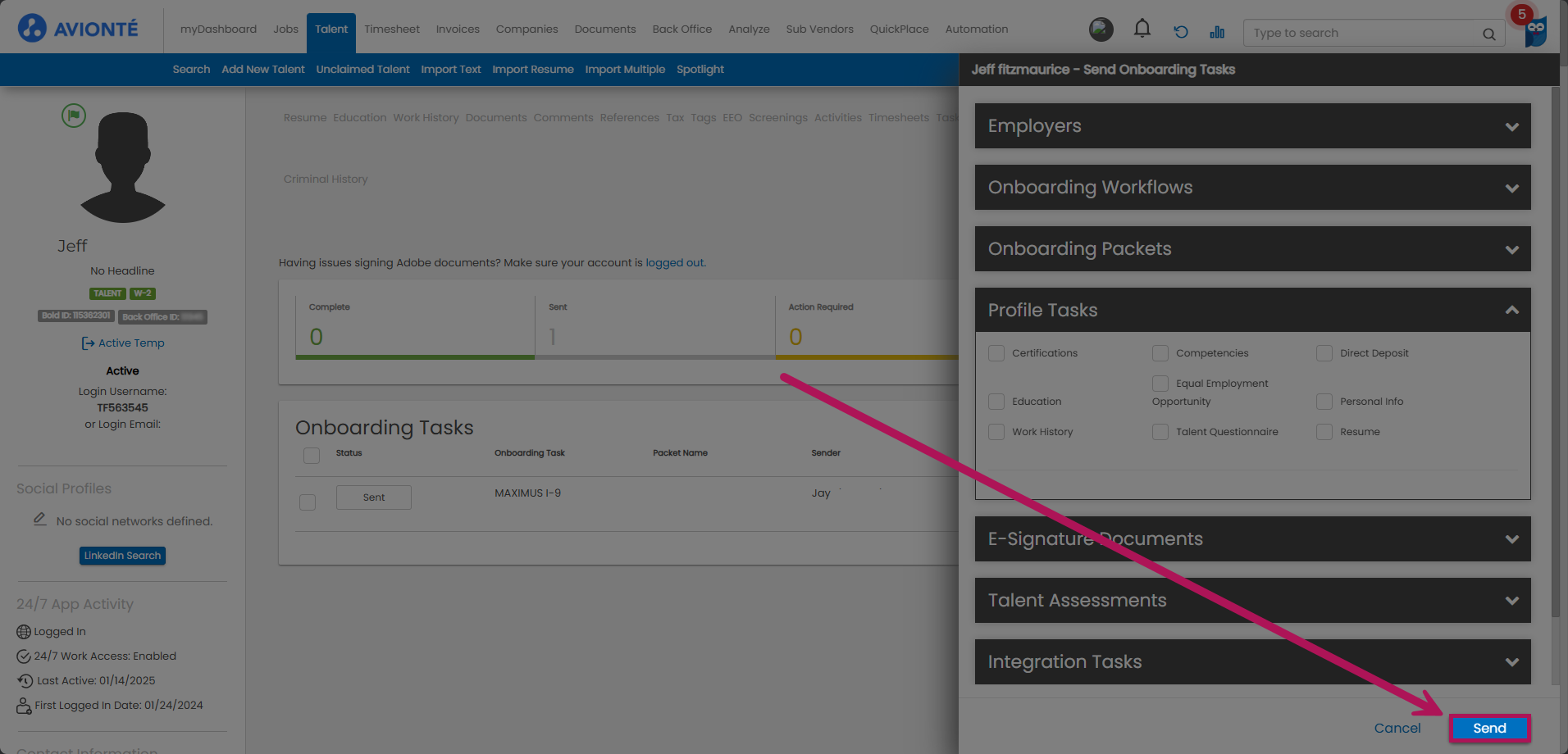Click the logged out link
This screenshot has height=754, width=1568.
(675, 263)
